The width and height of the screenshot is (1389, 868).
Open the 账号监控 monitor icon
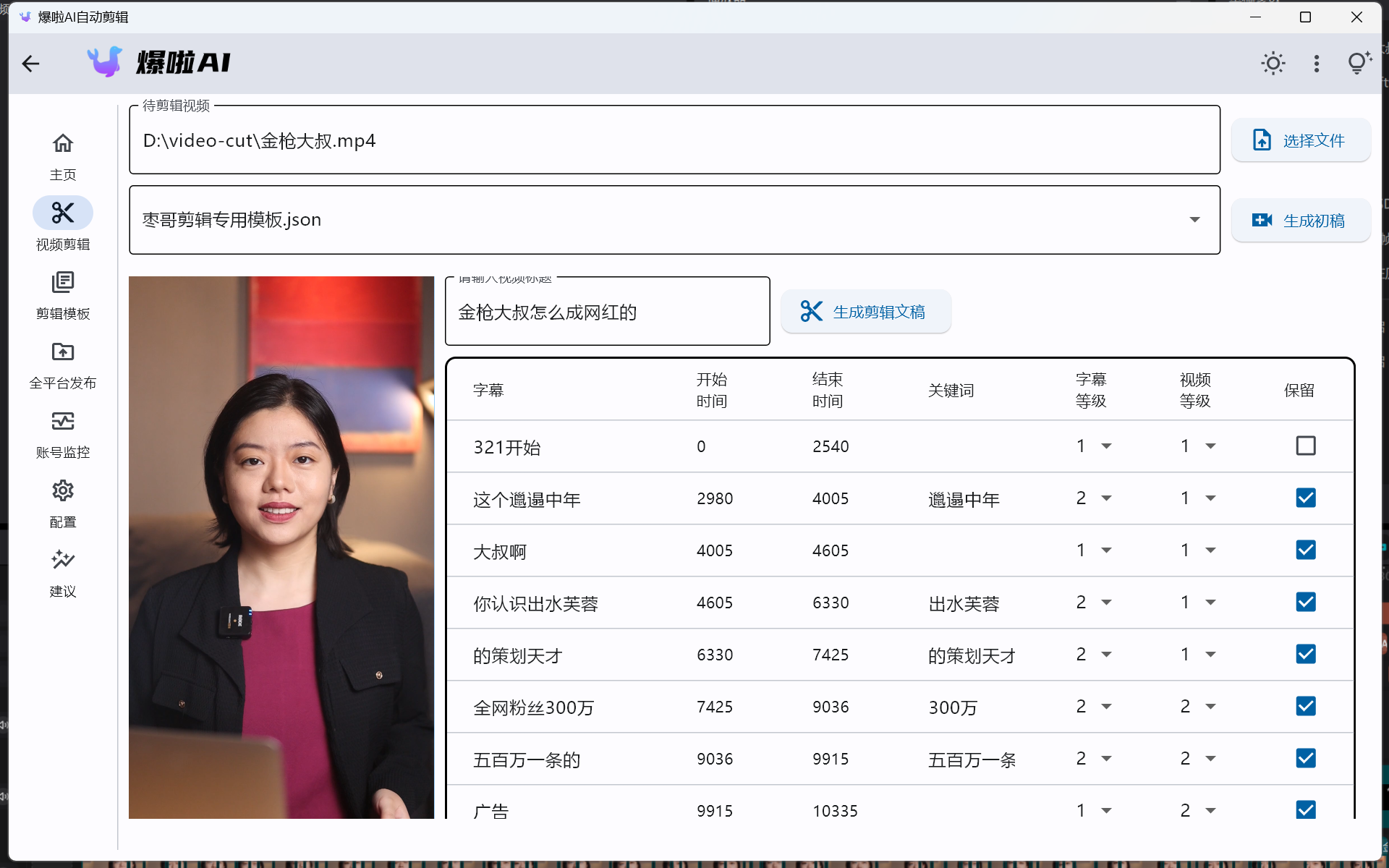63,421
